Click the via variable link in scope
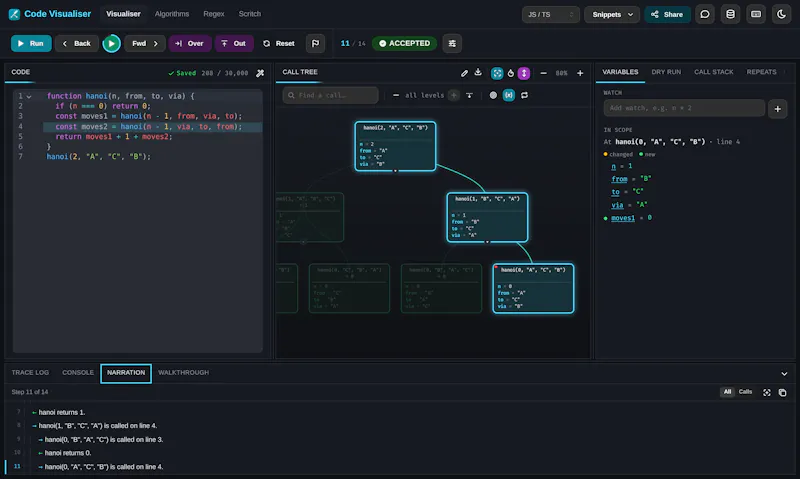This screenshot has width=800, height=479. tap(617, 205)
